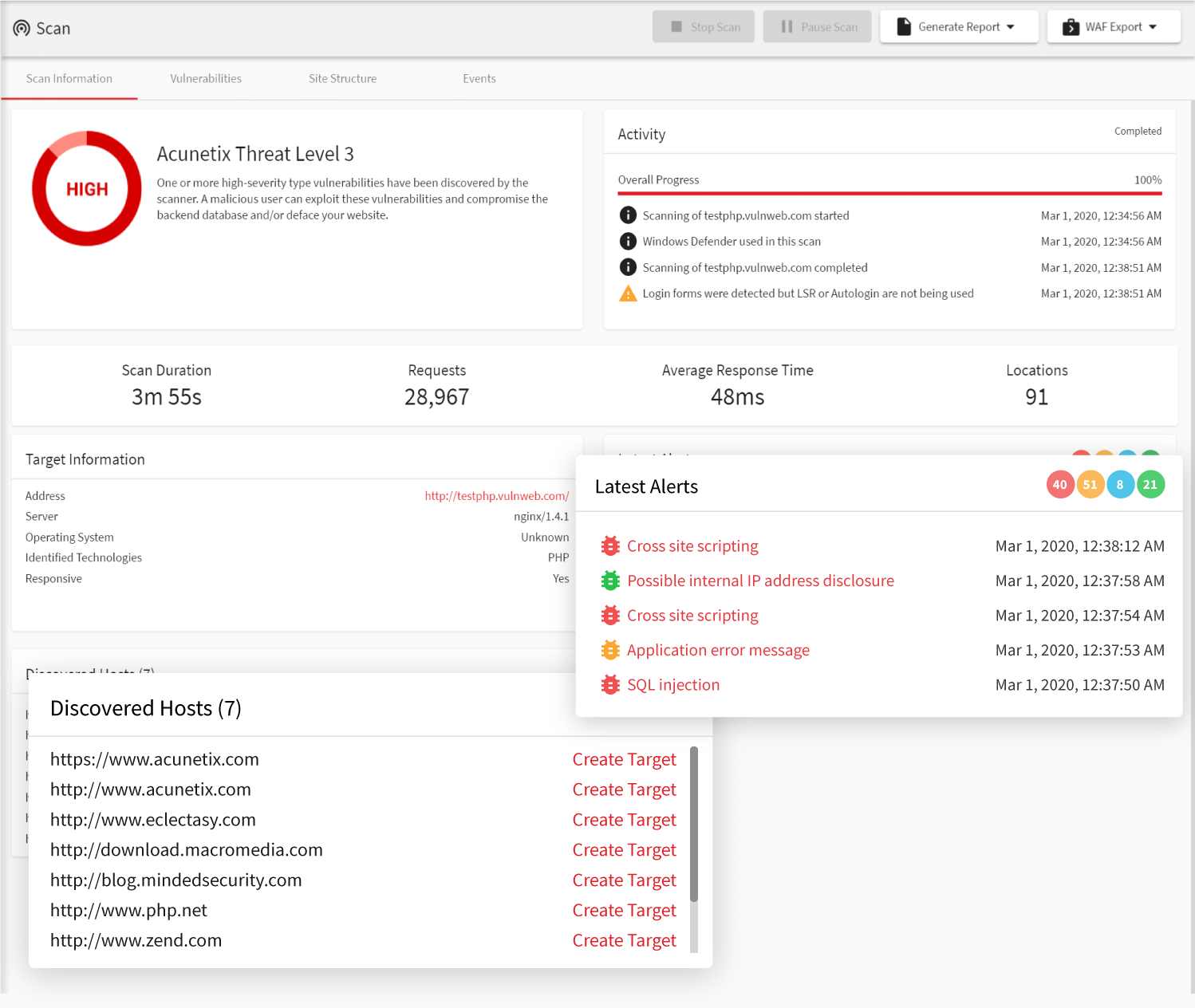The height and width of the screenshot is (1008, 1195).
Task: Click the green bug icon beside IP address disclosure
Action: (x=610, y=581)
